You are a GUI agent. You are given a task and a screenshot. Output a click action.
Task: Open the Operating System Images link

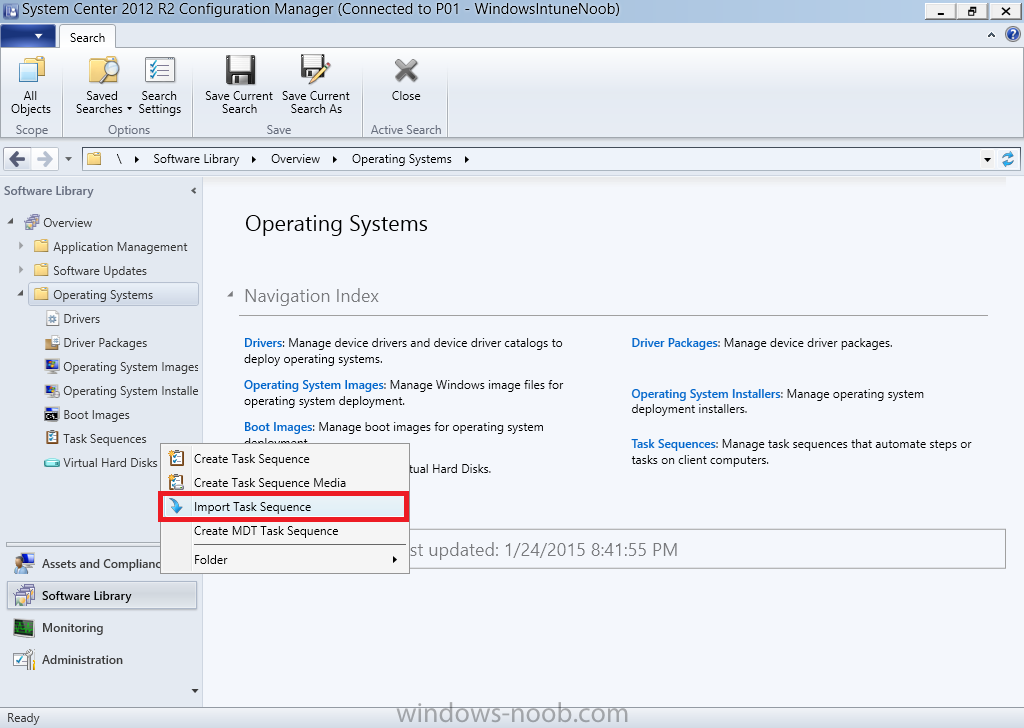tap(313, 385)
